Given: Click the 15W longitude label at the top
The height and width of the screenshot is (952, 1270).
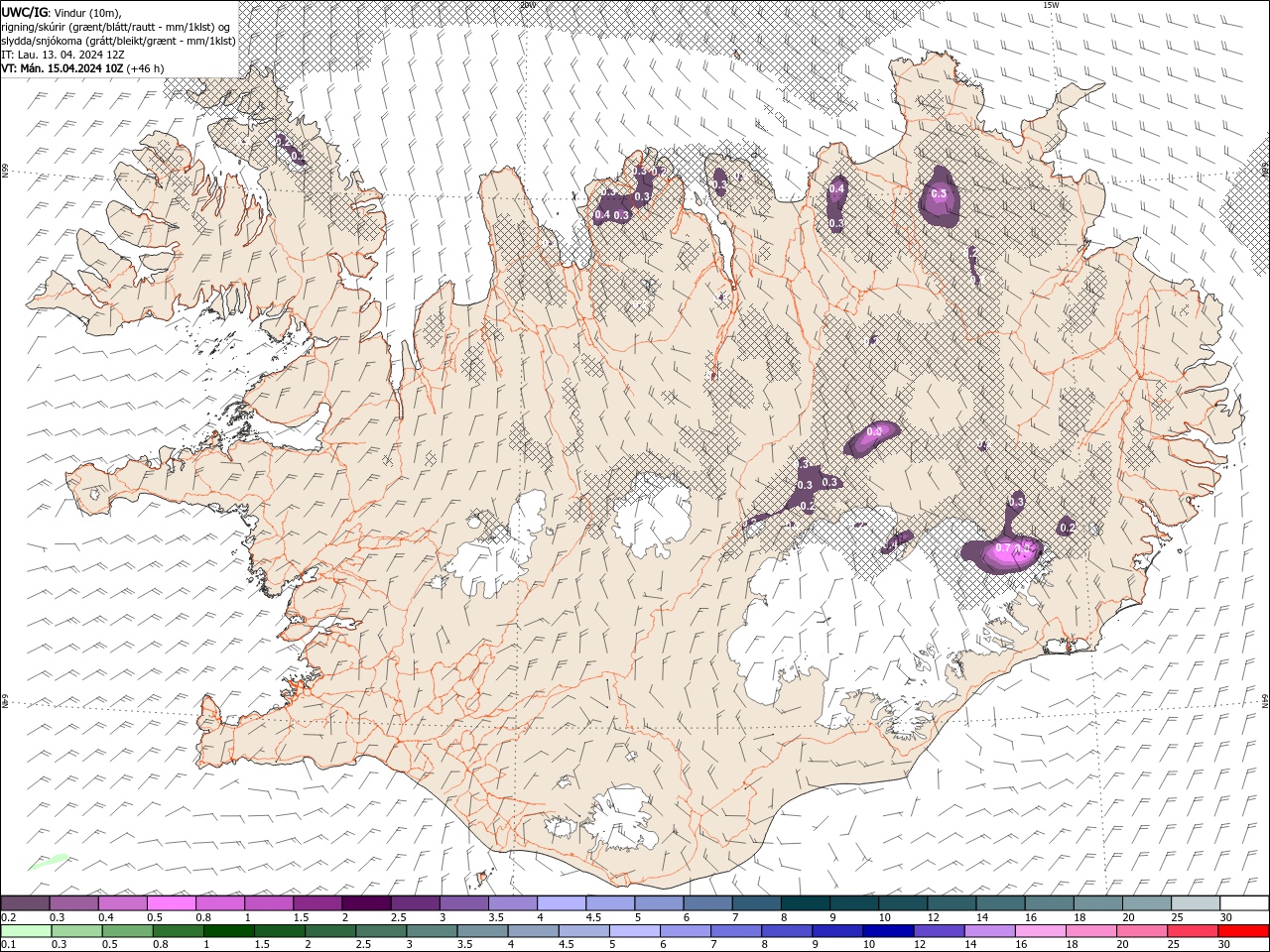Looking at the screenshot, I should pos(1051,5).
